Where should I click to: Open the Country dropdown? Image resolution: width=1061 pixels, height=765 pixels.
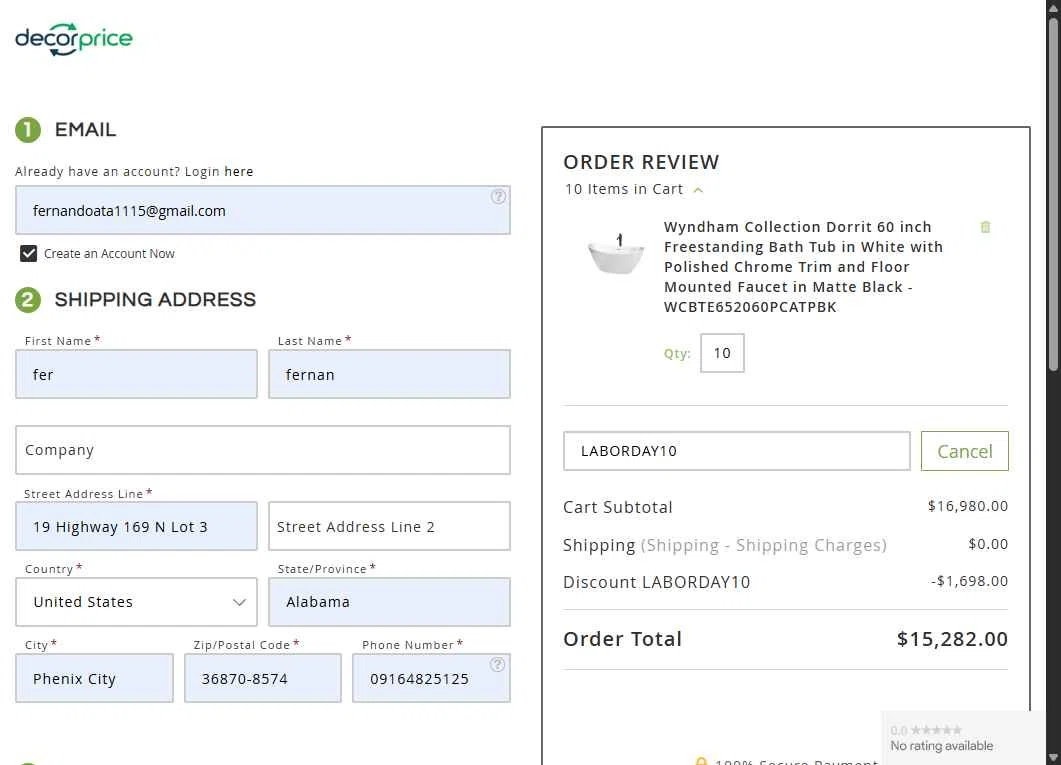[x=136, y=602]
